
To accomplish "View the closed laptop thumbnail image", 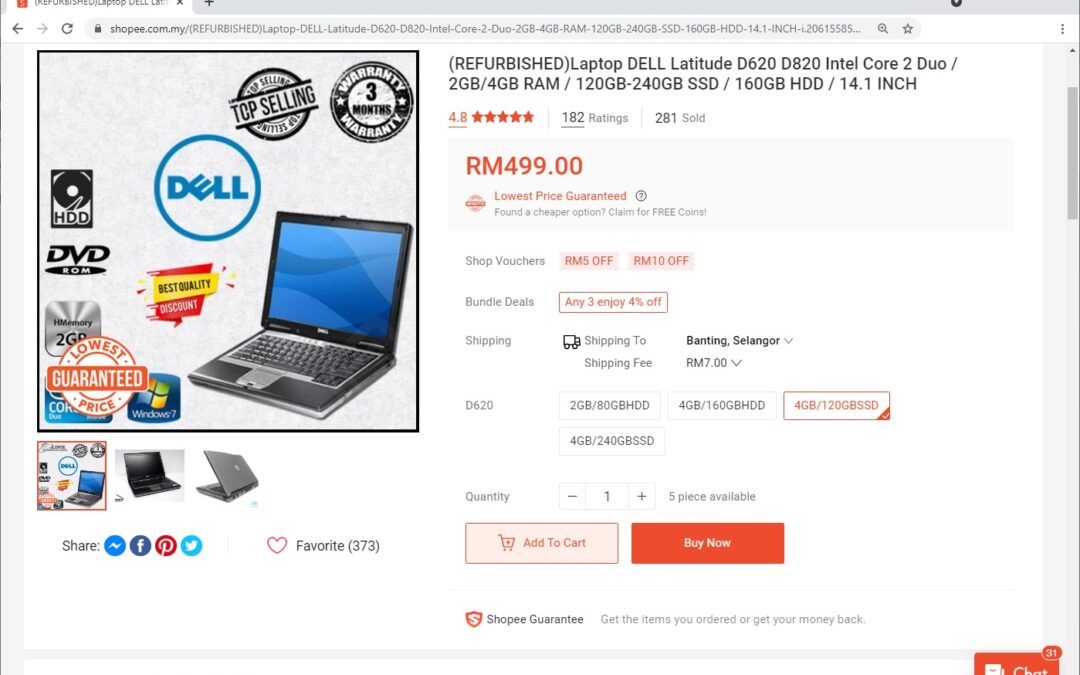I will (227, 476).
